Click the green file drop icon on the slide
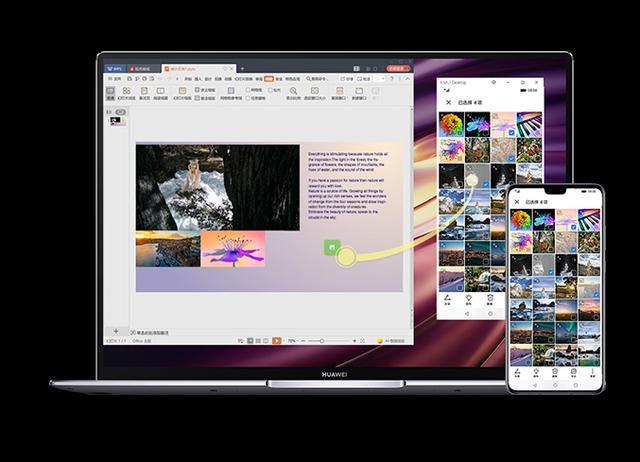Screen dimensions: 640x462 pos(332,247)
